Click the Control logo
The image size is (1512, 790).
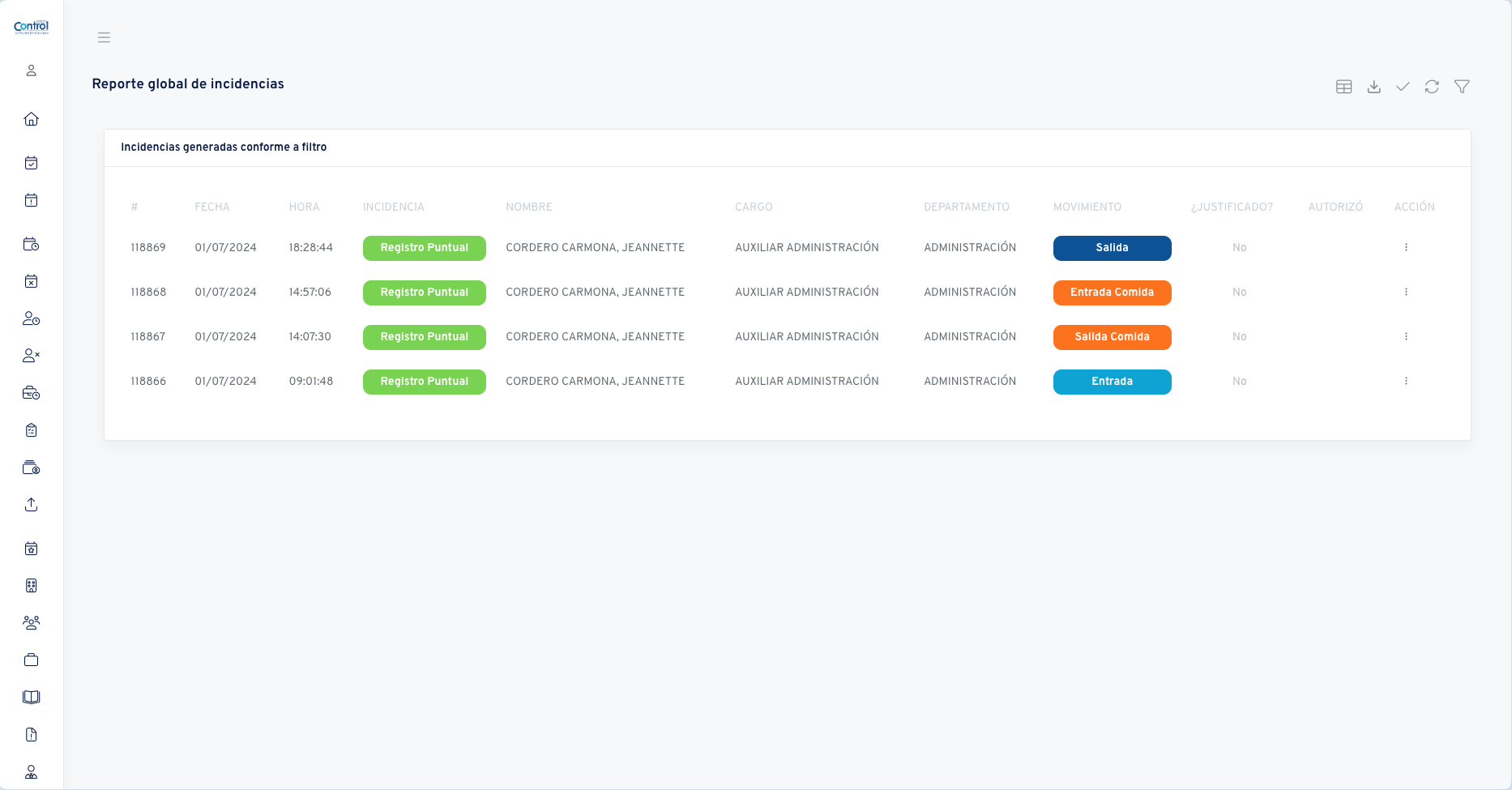point(32,27)
